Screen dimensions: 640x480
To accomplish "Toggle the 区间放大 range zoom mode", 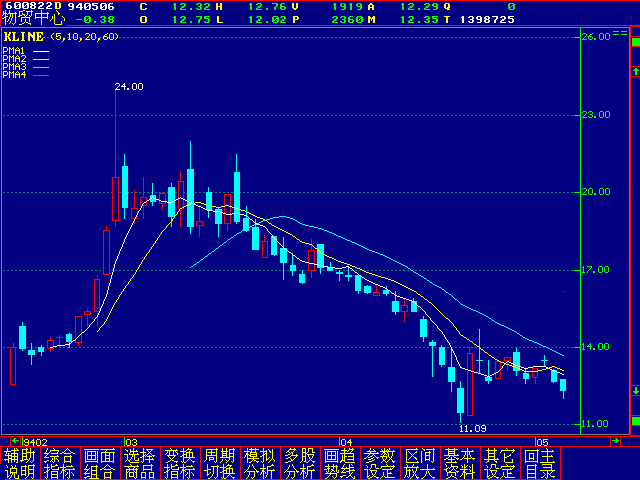I will click(420, 463).
